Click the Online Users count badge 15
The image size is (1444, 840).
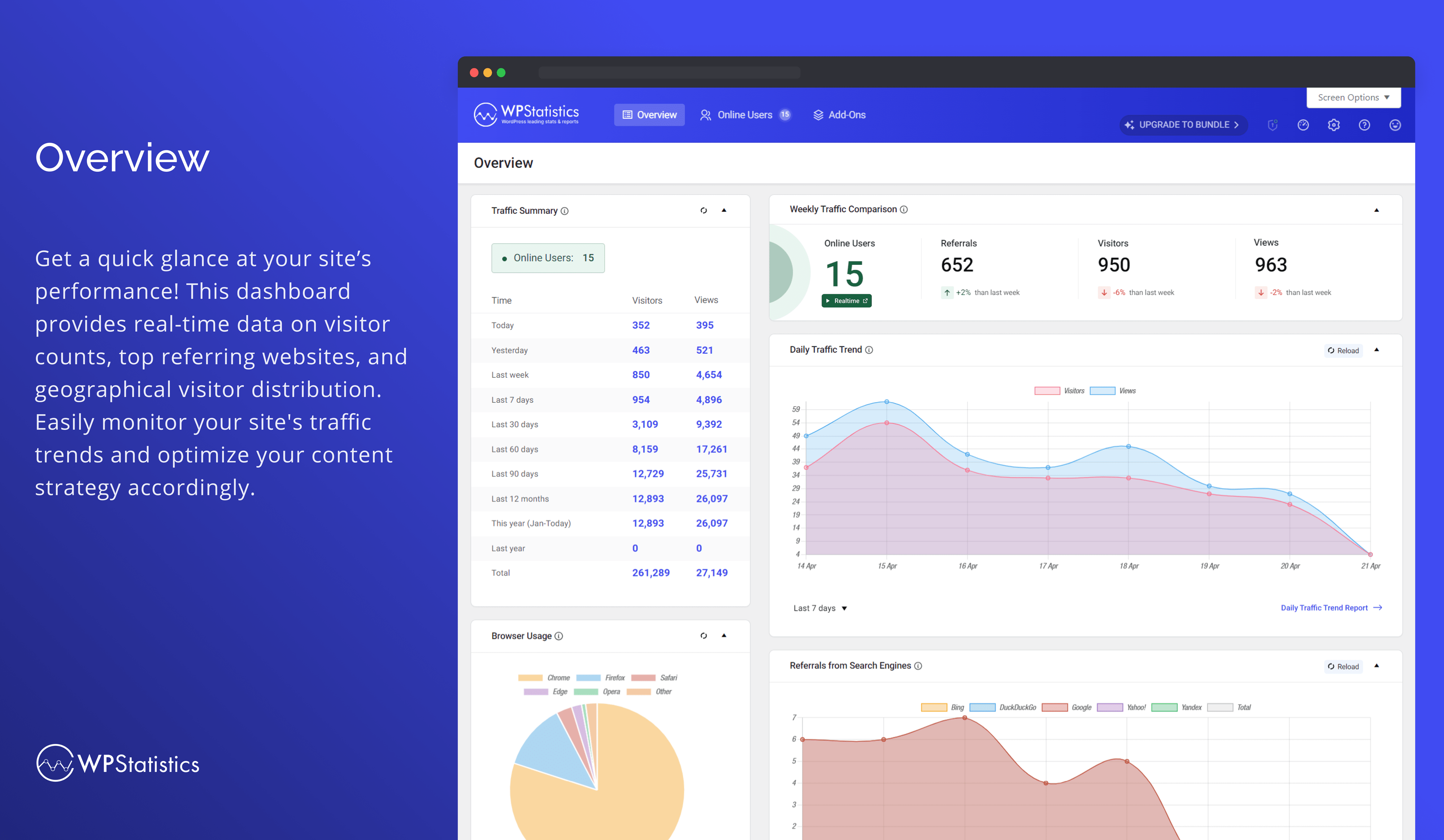click(785, 114)
